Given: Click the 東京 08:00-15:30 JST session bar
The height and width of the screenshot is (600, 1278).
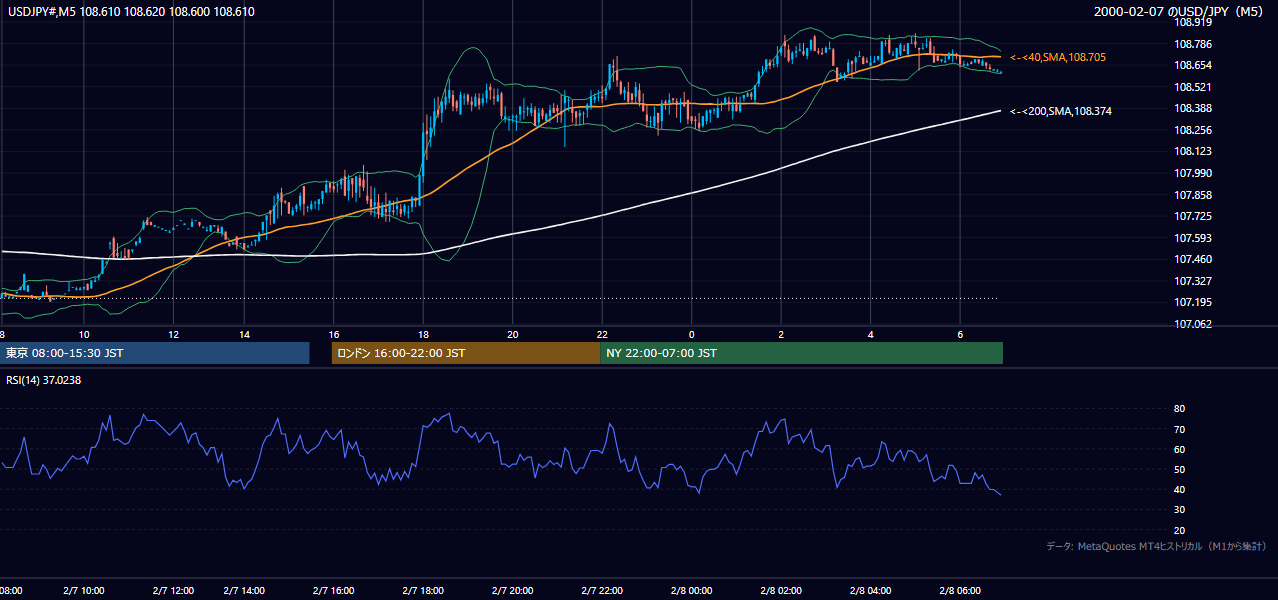Looking at the screenshot, I should (154, 353).
